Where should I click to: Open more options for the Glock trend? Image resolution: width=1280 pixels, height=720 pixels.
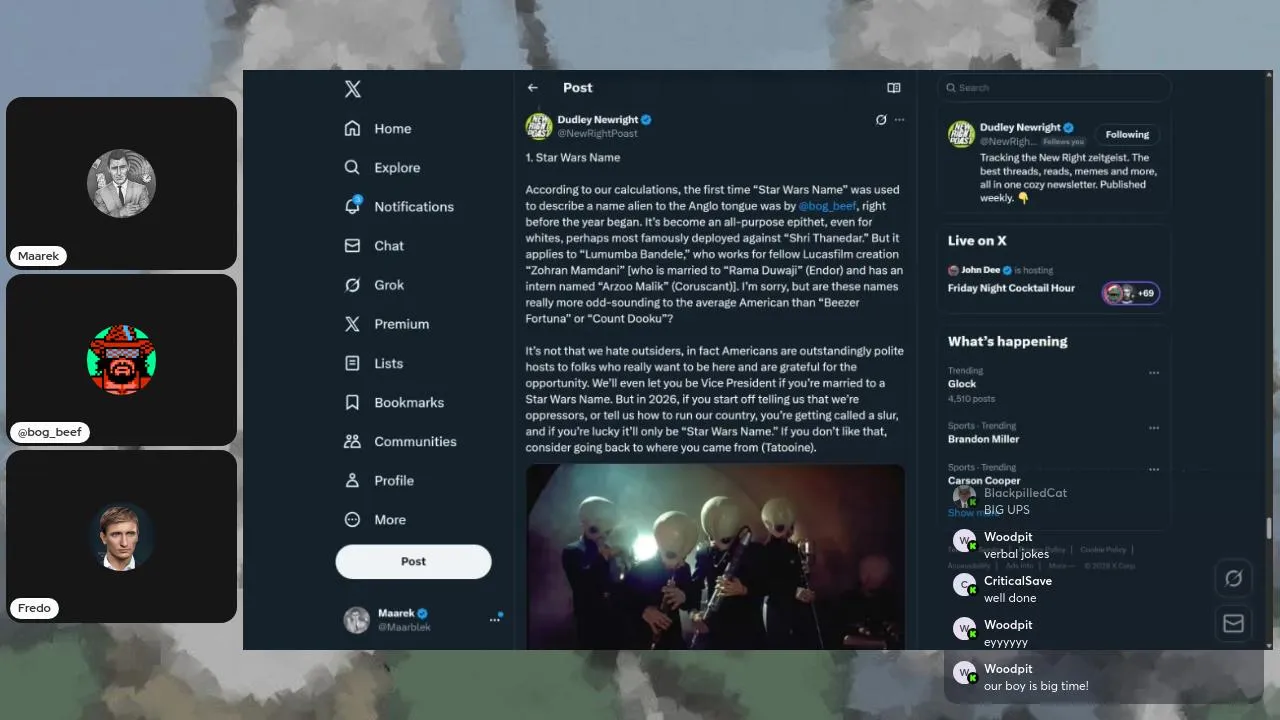tap(1154, 373)
